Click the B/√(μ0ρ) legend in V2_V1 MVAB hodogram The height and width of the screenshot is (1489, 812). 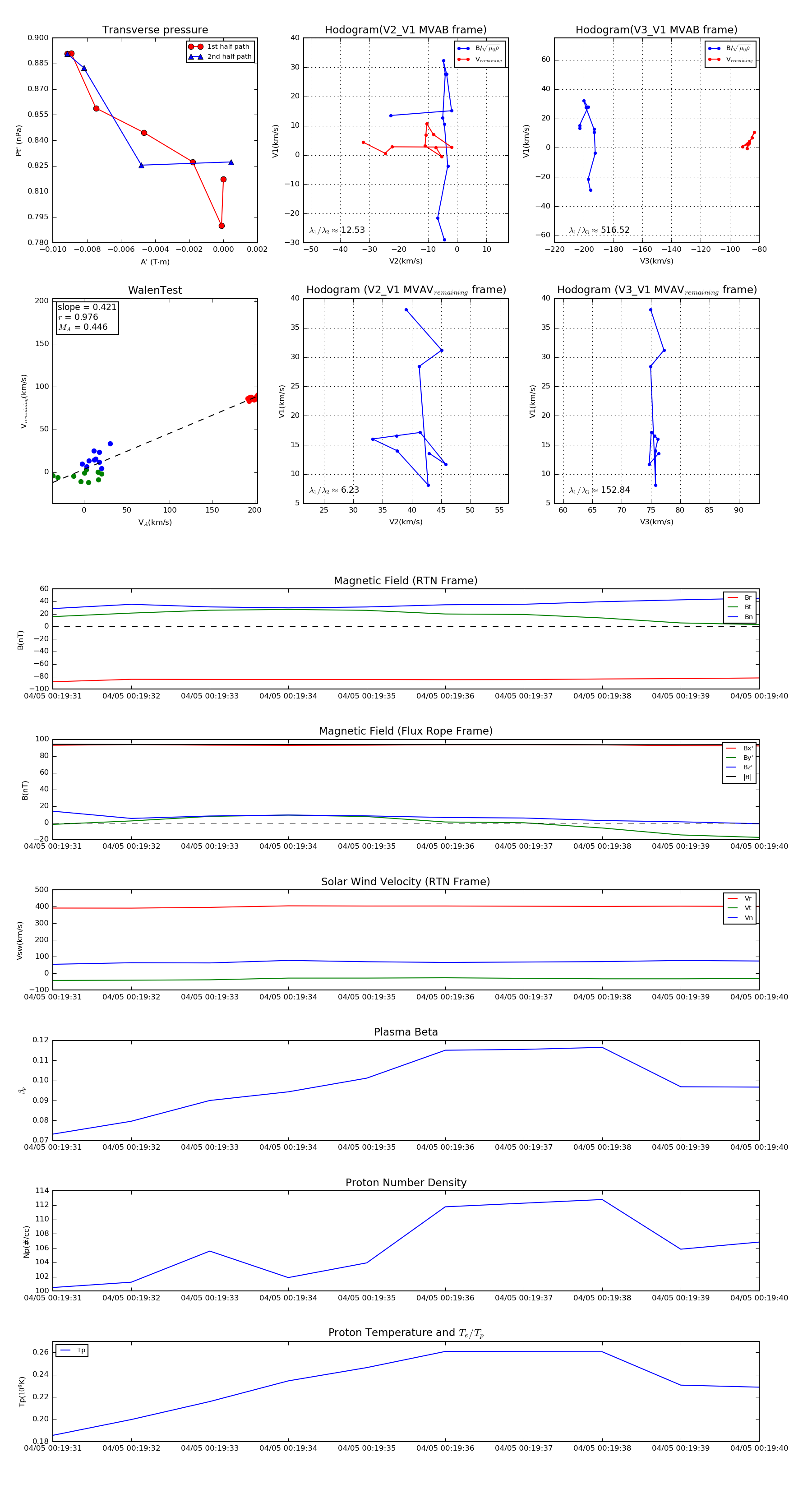coord(480,49)
